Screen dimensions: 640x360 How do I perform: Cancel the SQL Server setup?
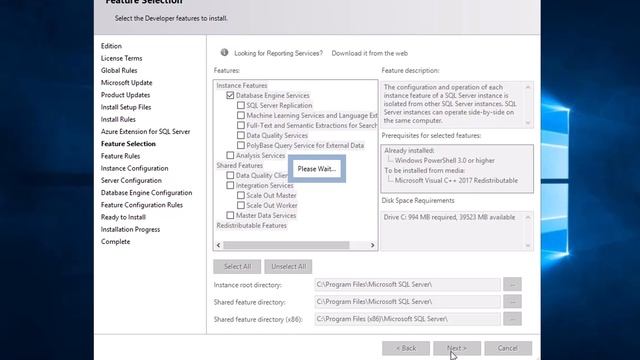[x=508, y=348]
